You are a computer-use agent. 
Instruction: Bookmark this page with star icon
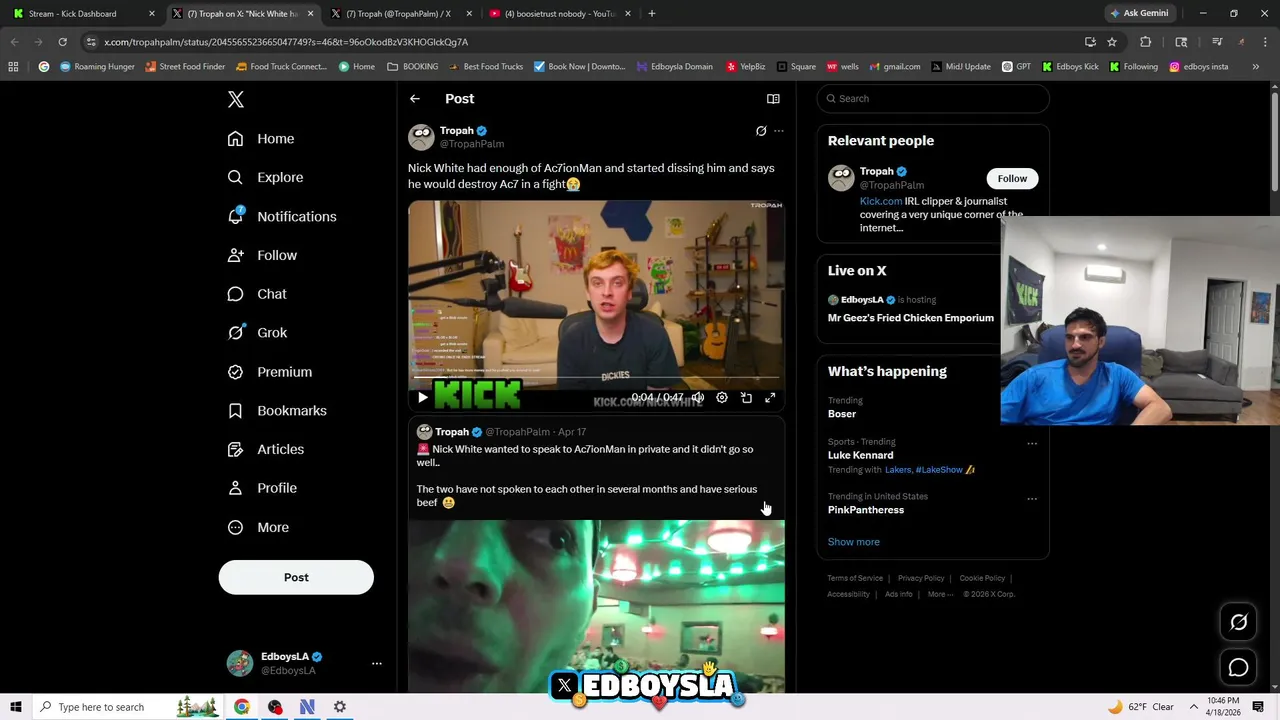(x=1112, y=42)
